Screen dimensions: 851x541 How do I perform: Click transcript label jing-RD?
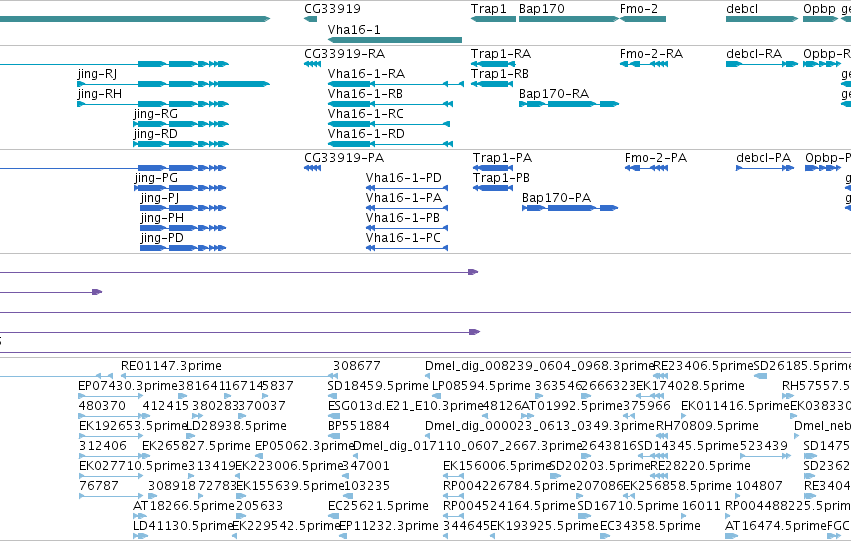[156, 134]
